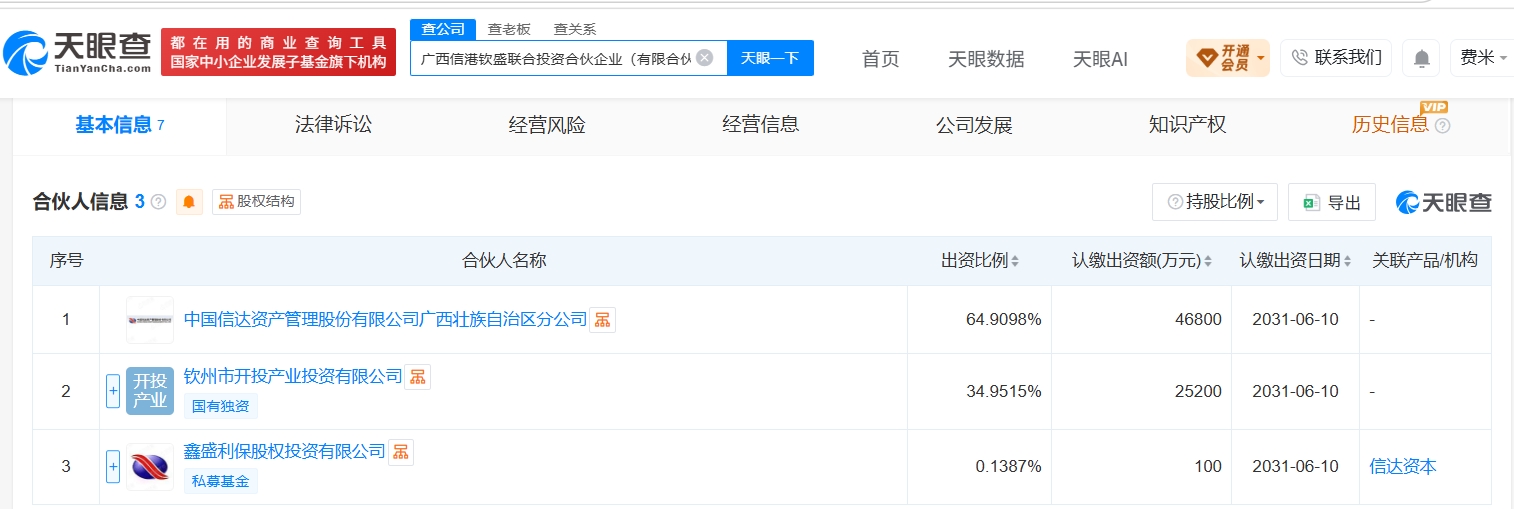Open the 费米 user account dropdown
The height and width of the screenshot is (509, 1514).
tap(1483, 58)
